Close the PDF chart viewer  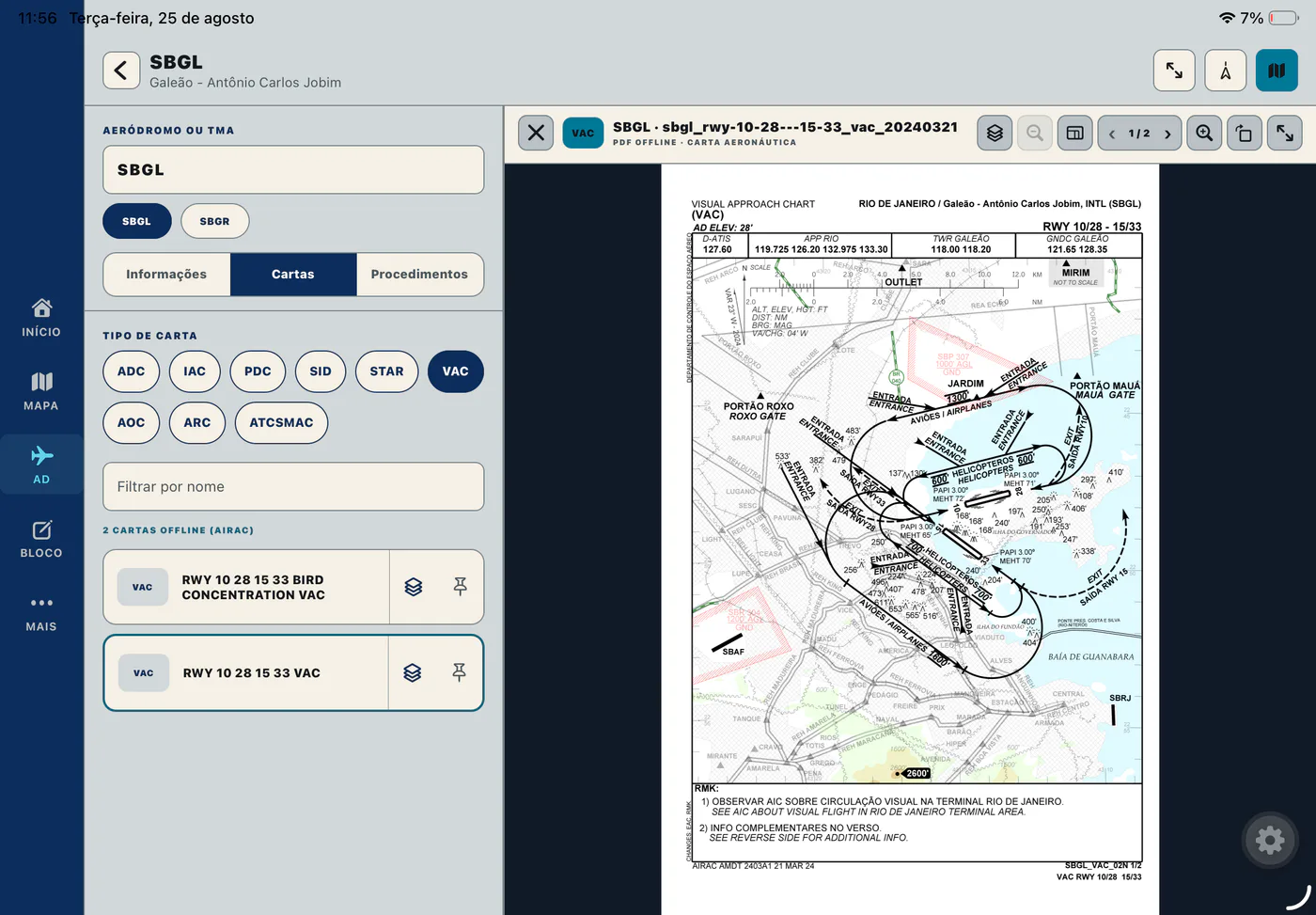coord(536,134)
